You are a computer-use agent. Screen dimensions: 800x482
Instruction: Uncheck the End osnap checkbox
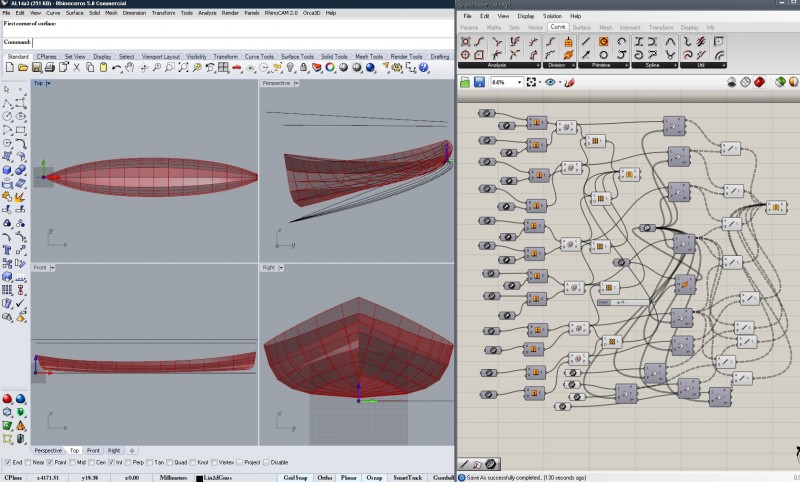[7, 463]
